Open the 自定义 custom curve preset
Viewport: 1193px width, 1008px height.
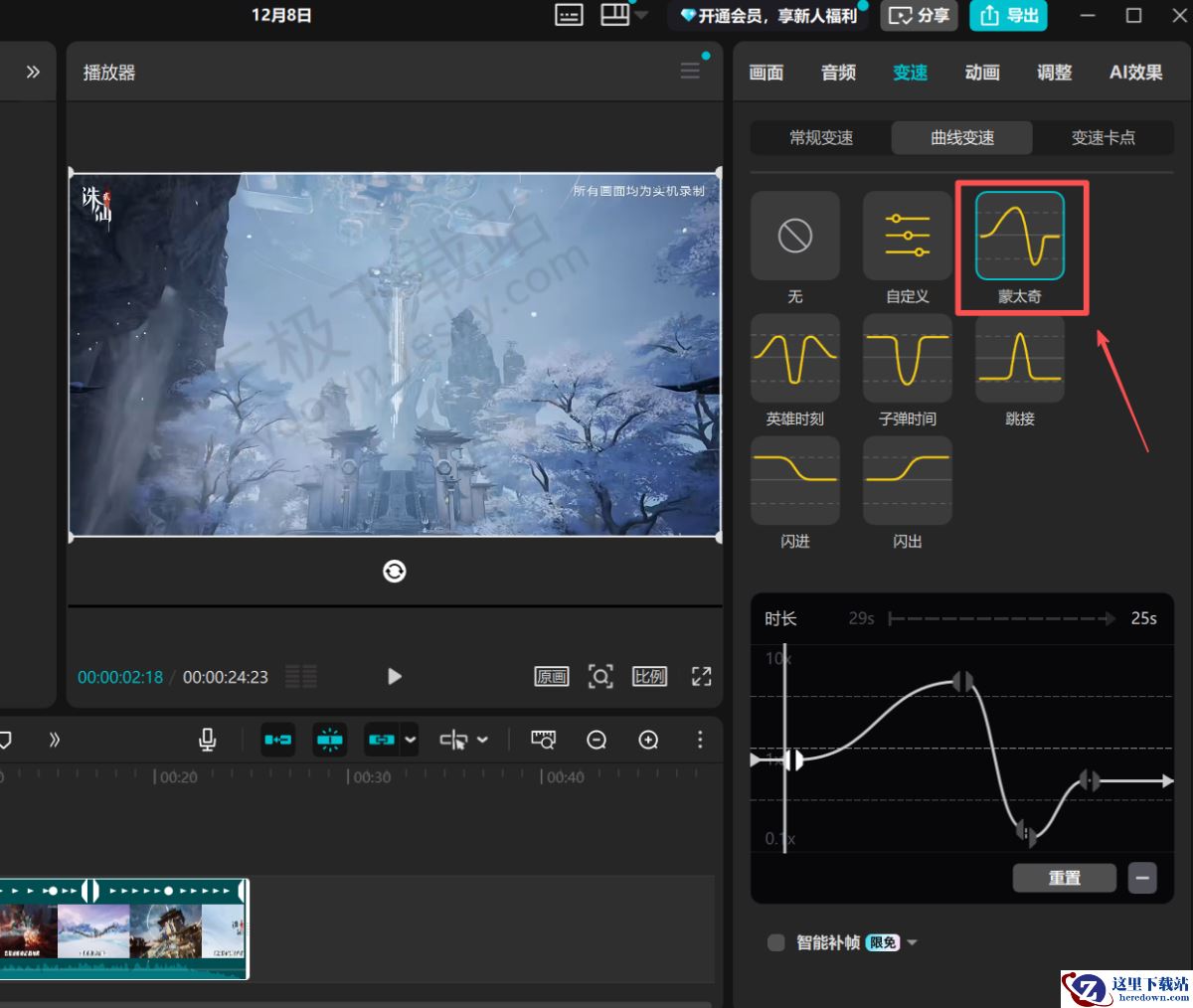[x=907, y=237]
